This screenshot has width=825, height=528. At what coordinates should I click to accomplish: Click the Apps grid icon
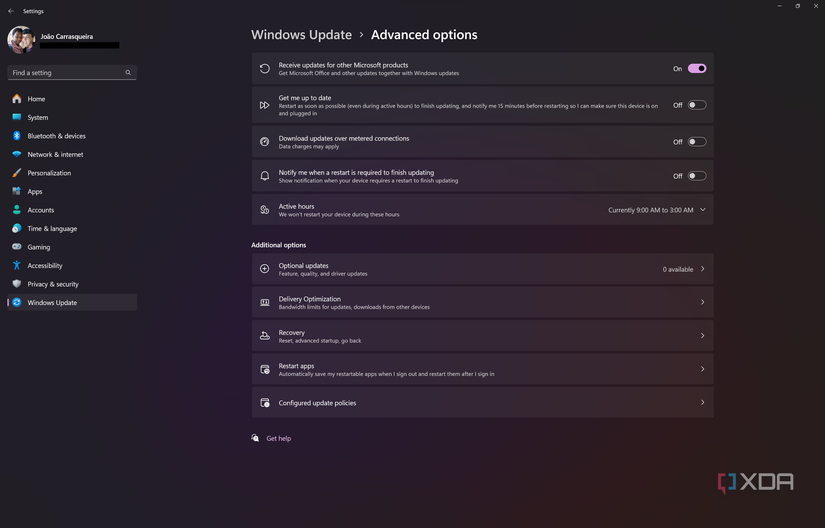coord(17,191)
